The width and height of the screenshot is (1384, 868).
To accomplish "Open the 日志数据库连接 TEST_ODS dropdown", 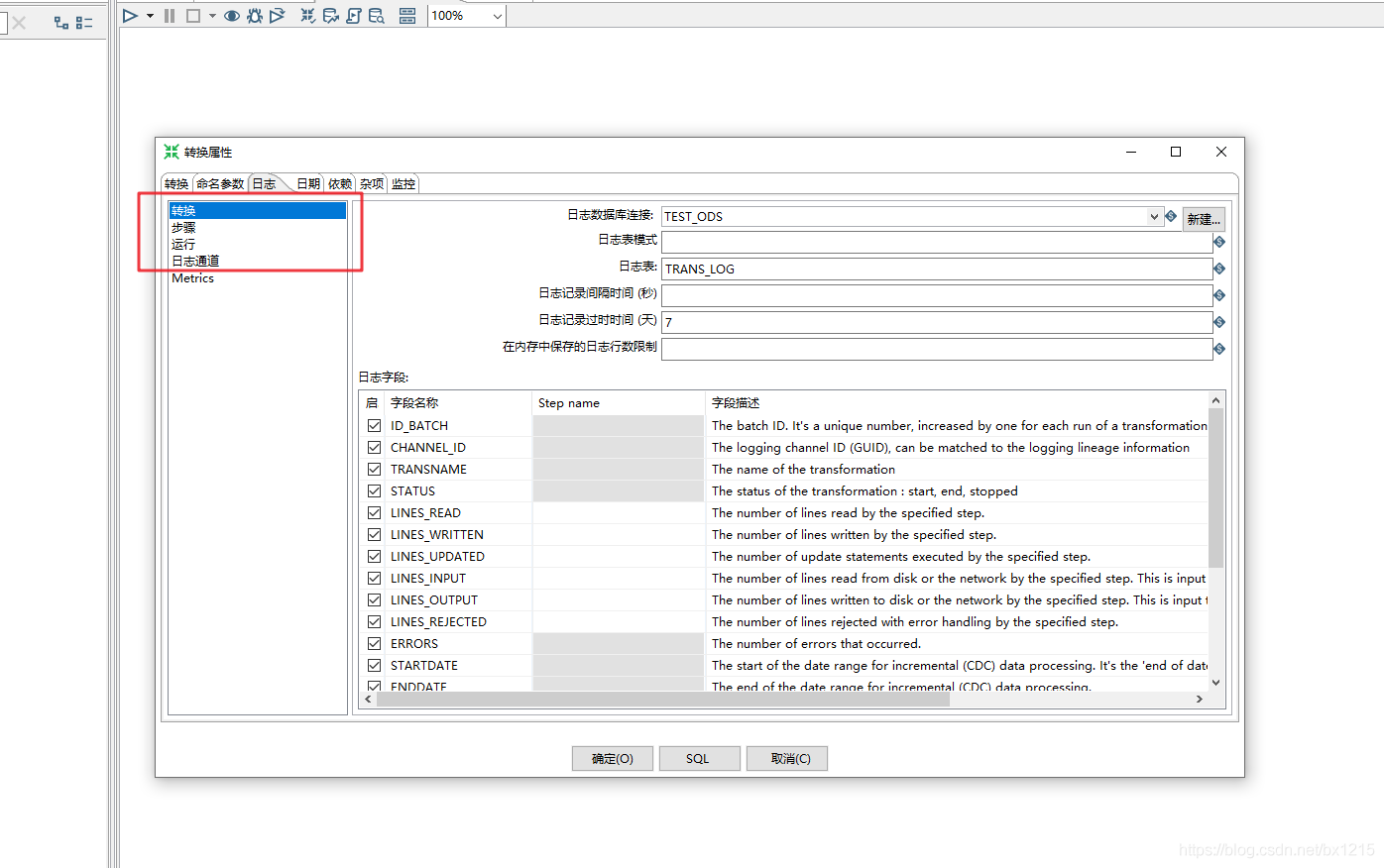I will (1154, 216).
